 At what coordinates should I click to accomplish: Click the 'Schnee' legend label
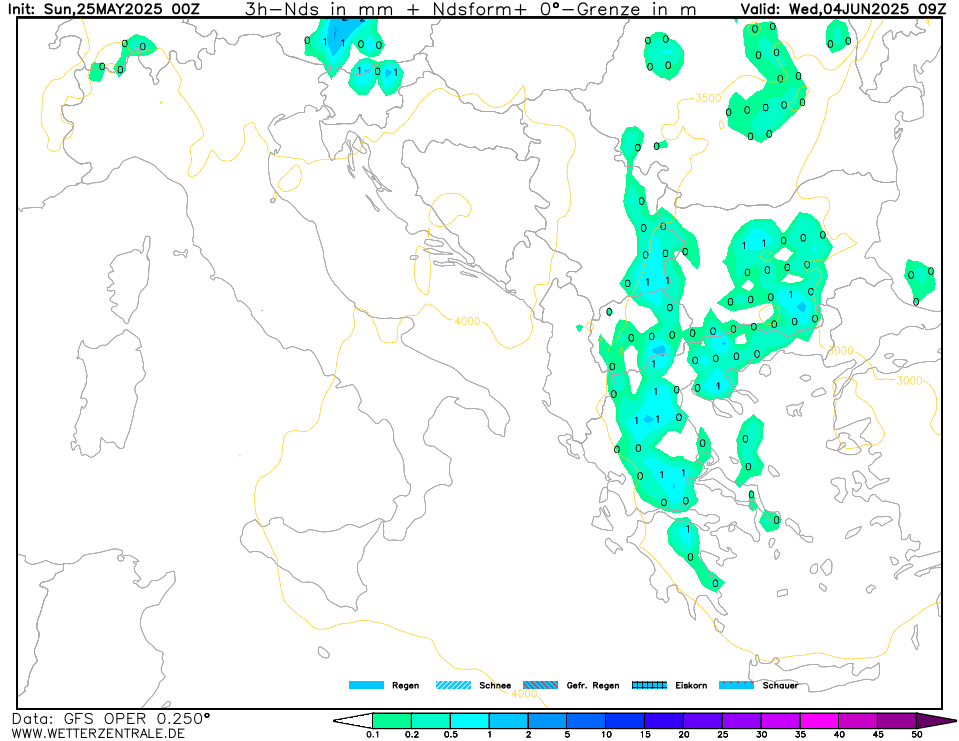[x=495, y=685]
